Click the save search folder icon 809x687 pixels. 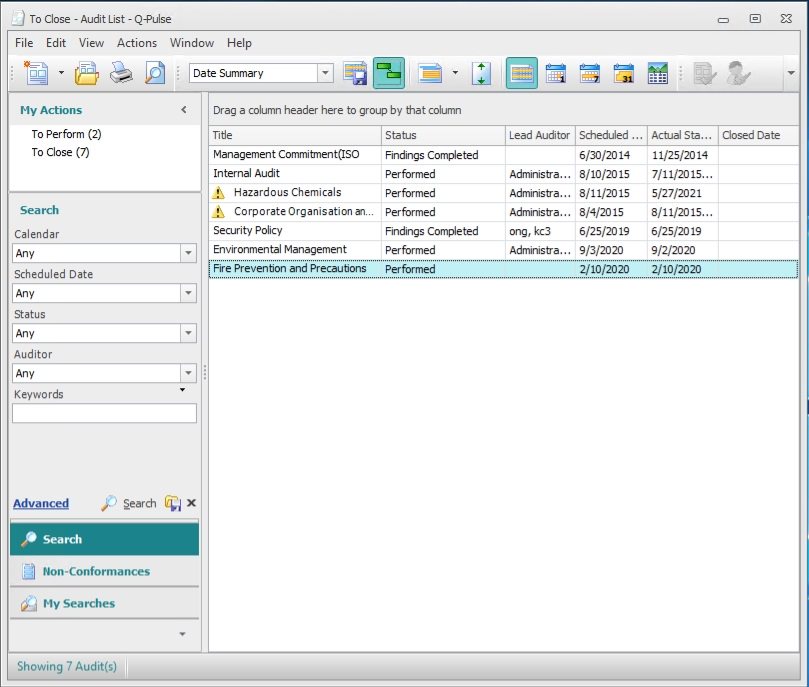point(172,504)
